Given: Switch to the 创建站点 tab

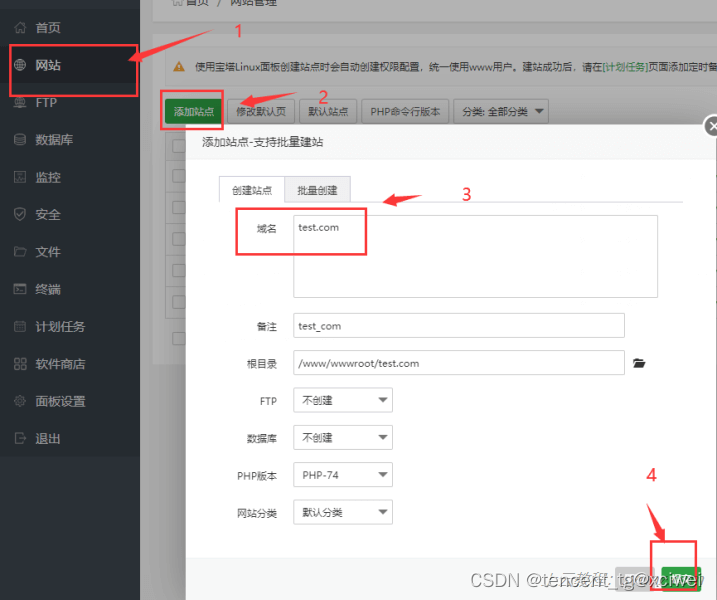Looking at the screenshot, I should click(x=251, y=189).
